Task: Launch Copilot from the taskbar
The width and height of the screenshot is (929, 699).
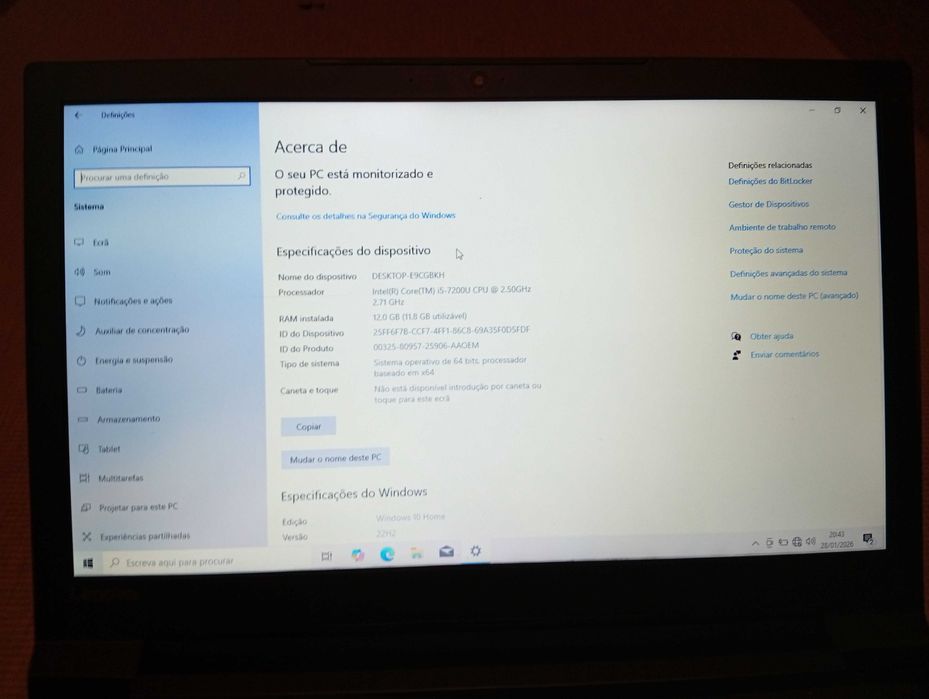Action: click(x=357, y=554)
